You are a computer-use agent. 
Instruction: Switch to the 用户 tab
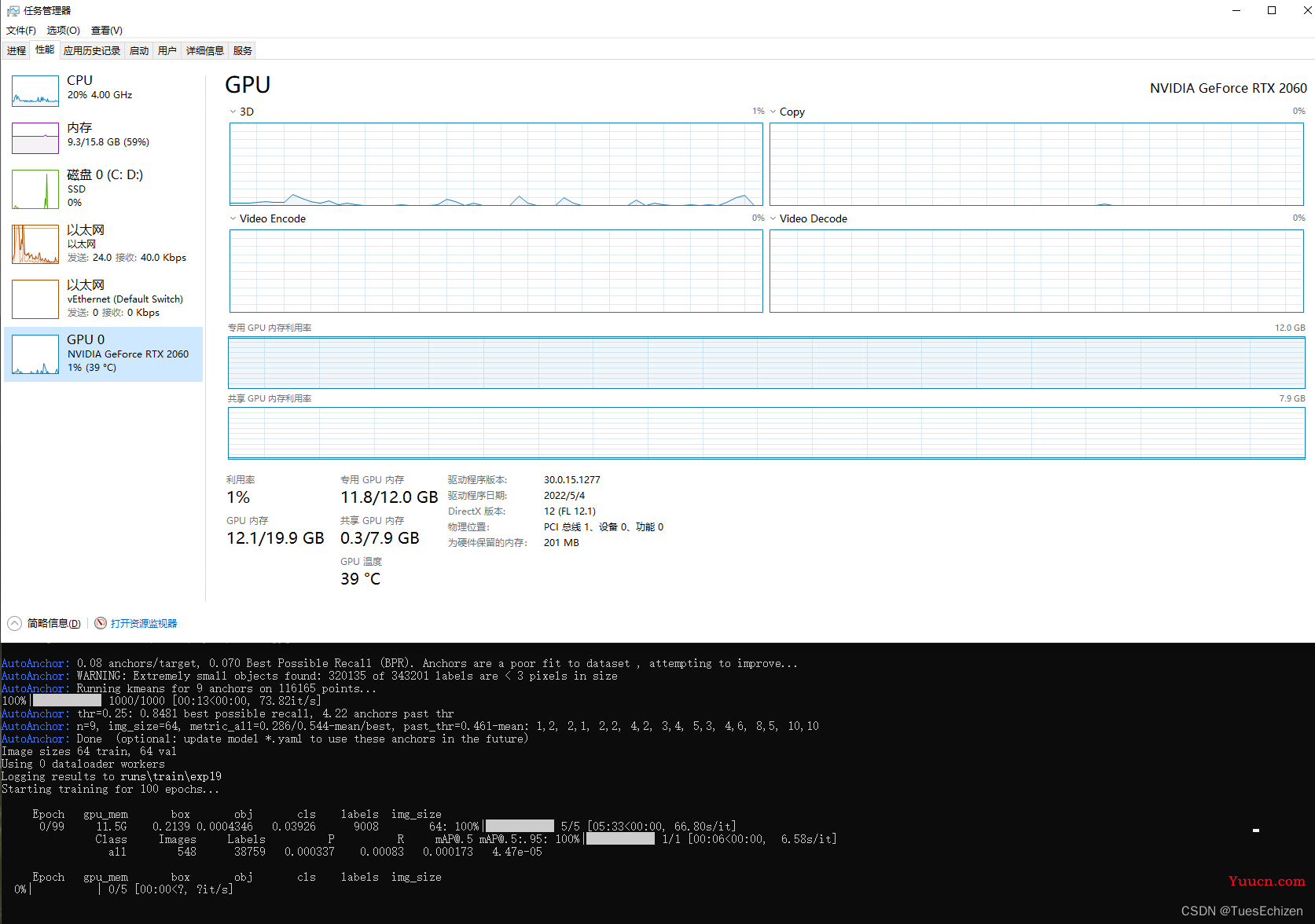pos(167,50)
